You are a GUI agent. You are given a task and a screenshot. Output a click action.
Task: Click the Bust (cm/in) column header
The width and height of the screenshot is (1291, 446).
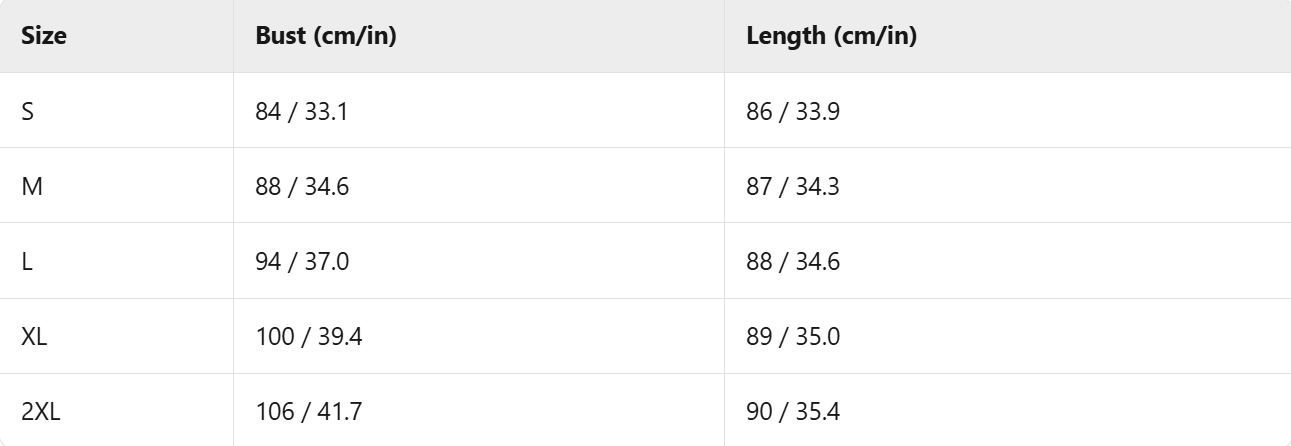(x=328, y=36)
